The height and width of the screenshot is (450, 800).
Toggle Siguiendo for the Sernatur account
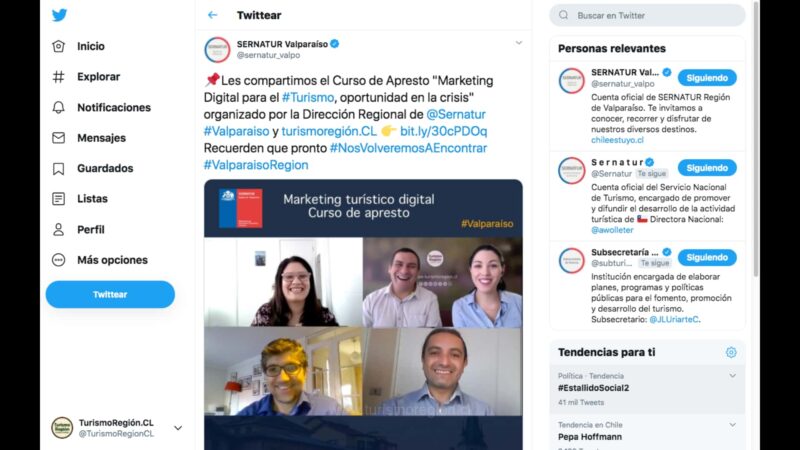click(x=707, y=168)
